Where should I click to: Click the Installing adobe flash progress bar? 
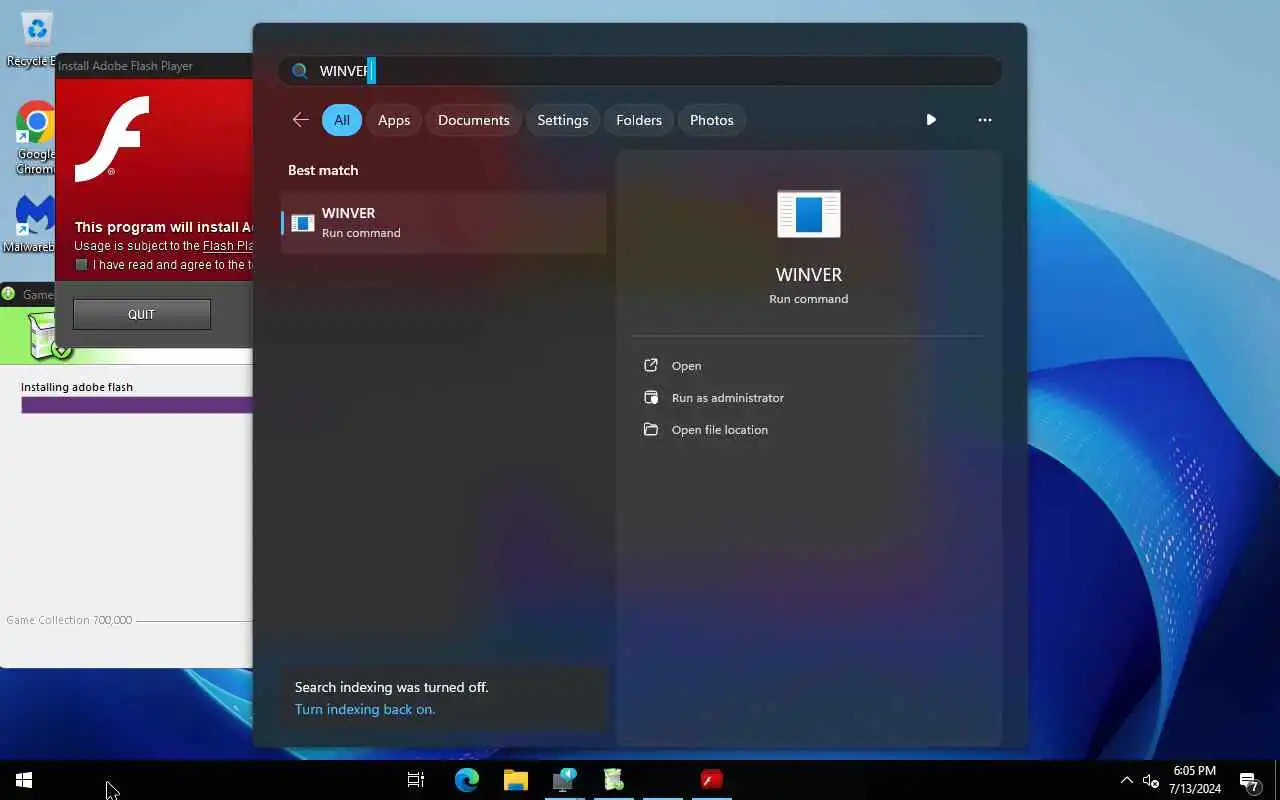[137, 405]
